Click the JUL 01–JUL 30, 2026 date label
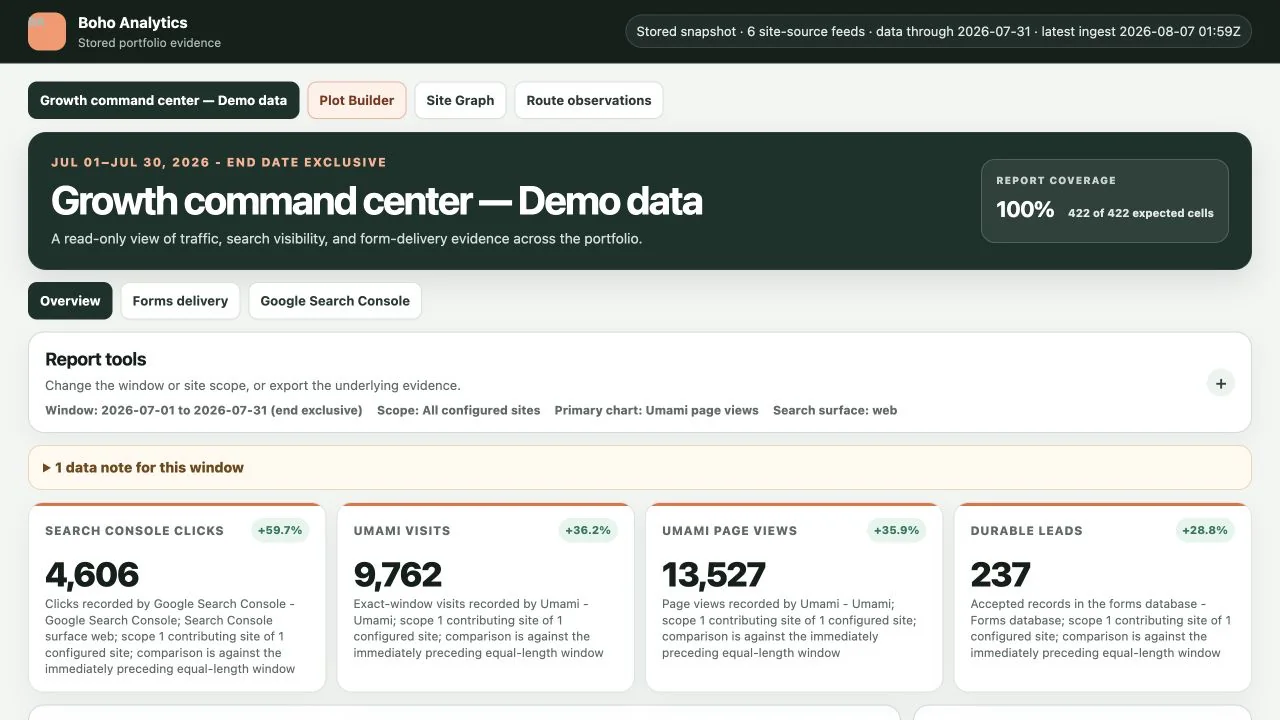1280x720 pixels. (x=219, y=162)
